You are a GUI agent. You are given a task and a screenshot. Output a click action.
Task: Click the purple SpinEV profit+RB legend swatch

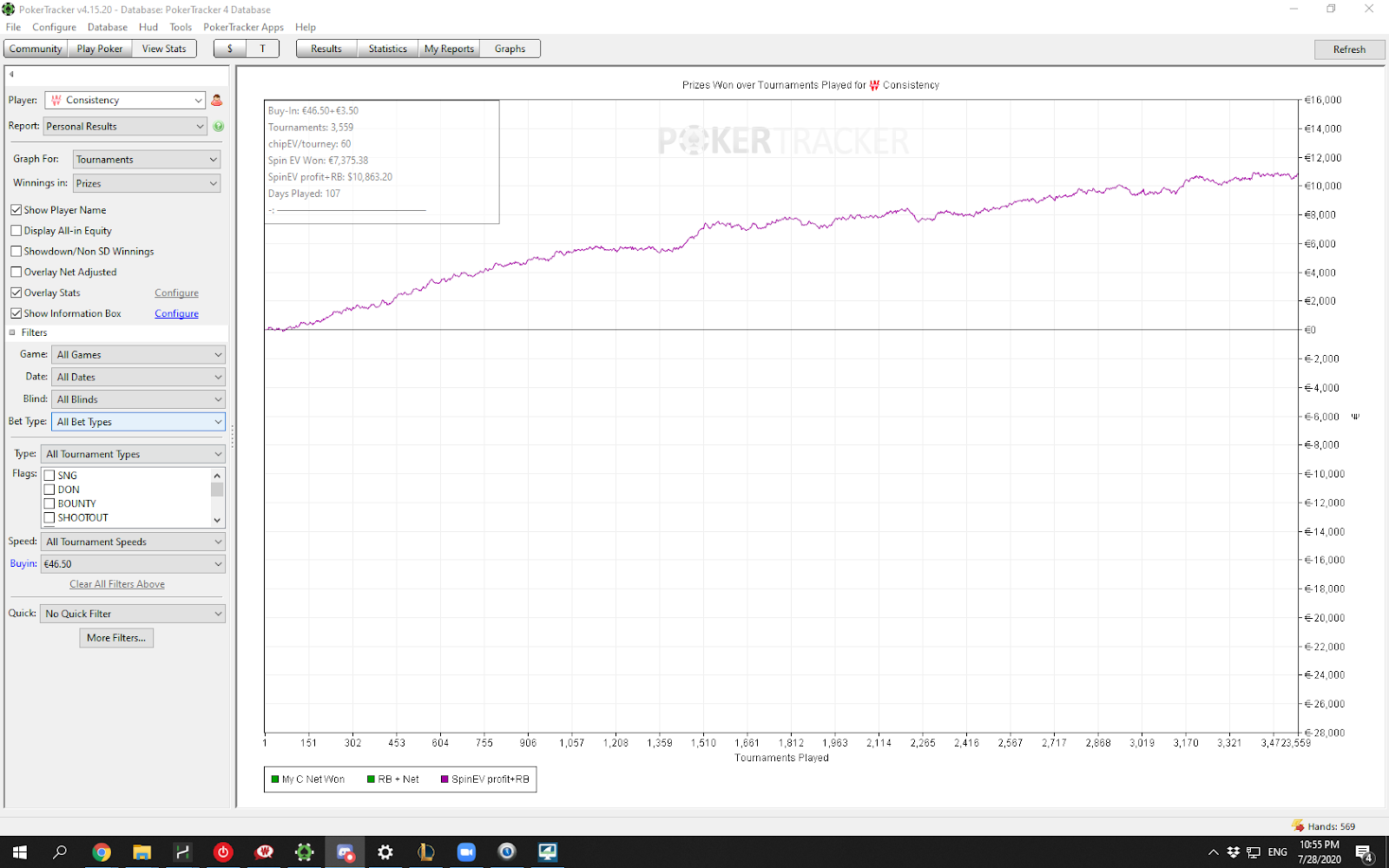(444, 779)
